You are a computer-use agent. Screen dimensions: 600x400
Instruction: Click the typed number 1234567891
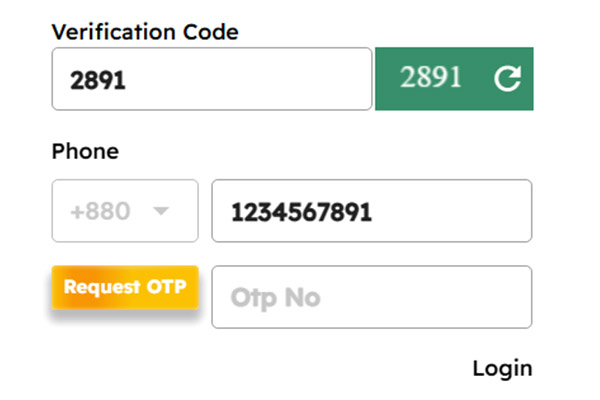coord(301,212)
